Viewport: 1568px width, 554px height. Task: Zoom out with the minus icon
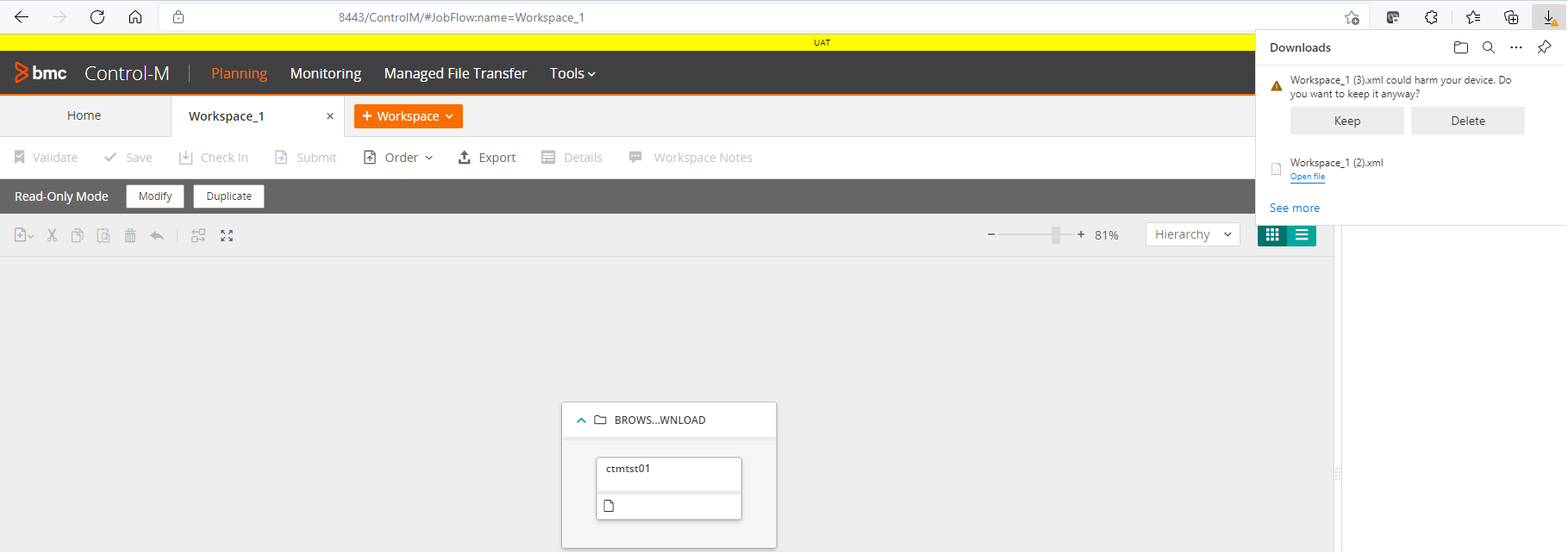pyautogui.click(x=991, y=234)
